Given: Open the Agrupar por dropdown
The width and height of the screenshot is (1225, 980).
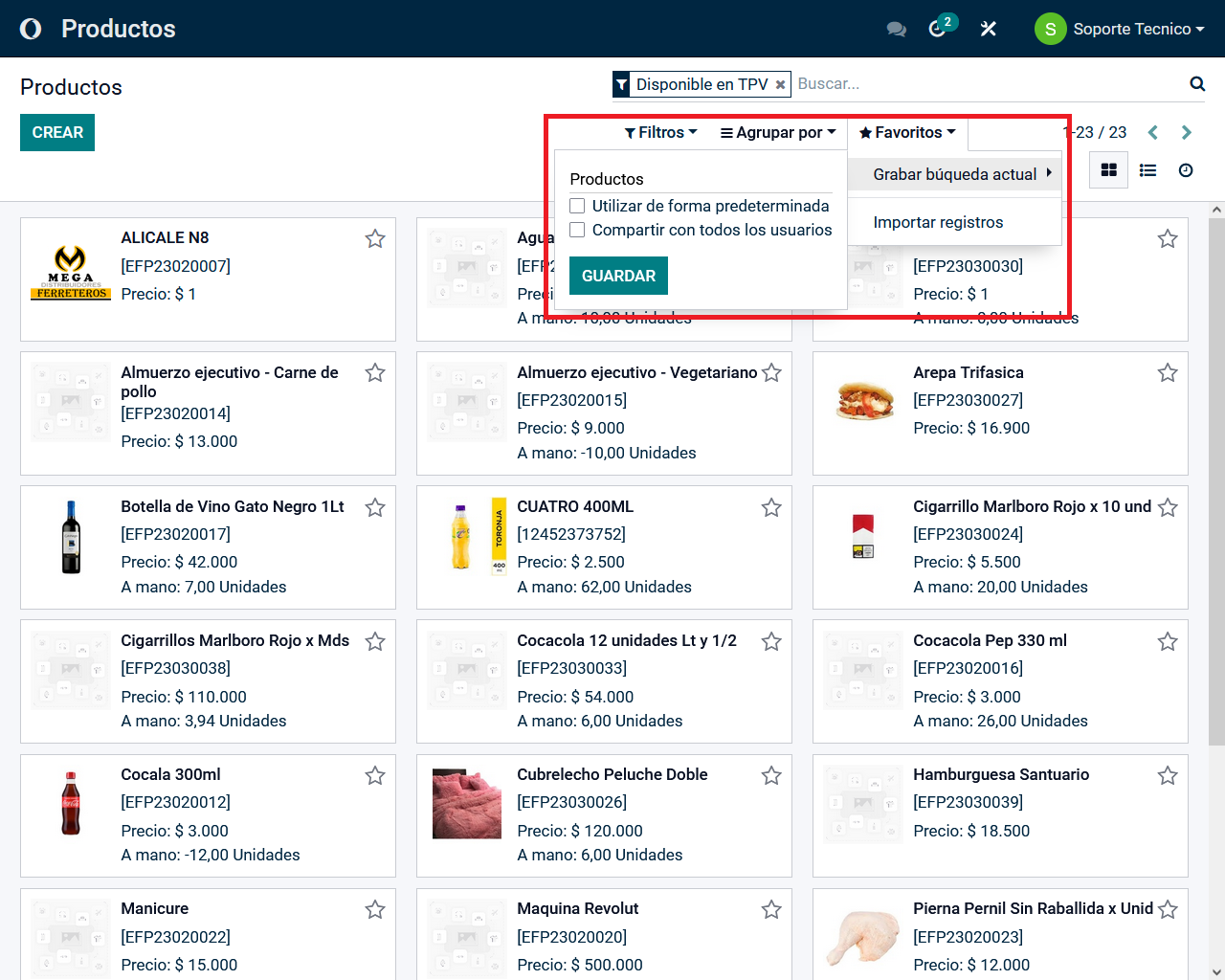Looking at the screenshot, I should 778,133.
